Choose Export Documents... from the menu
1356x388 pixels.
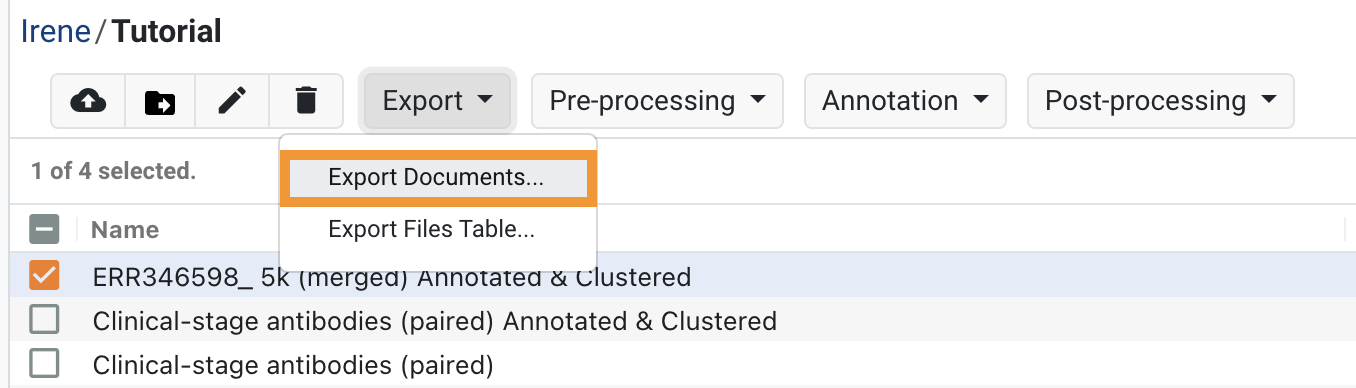pyautogui.click(x=438, y=178)
